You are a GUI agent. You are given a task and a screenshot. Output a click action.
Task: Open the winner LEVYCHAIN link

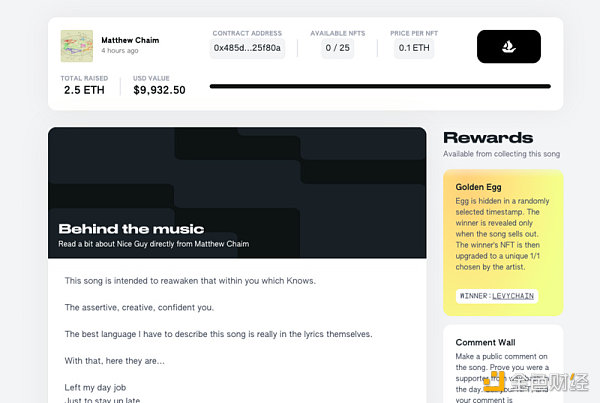pos(513,296)
